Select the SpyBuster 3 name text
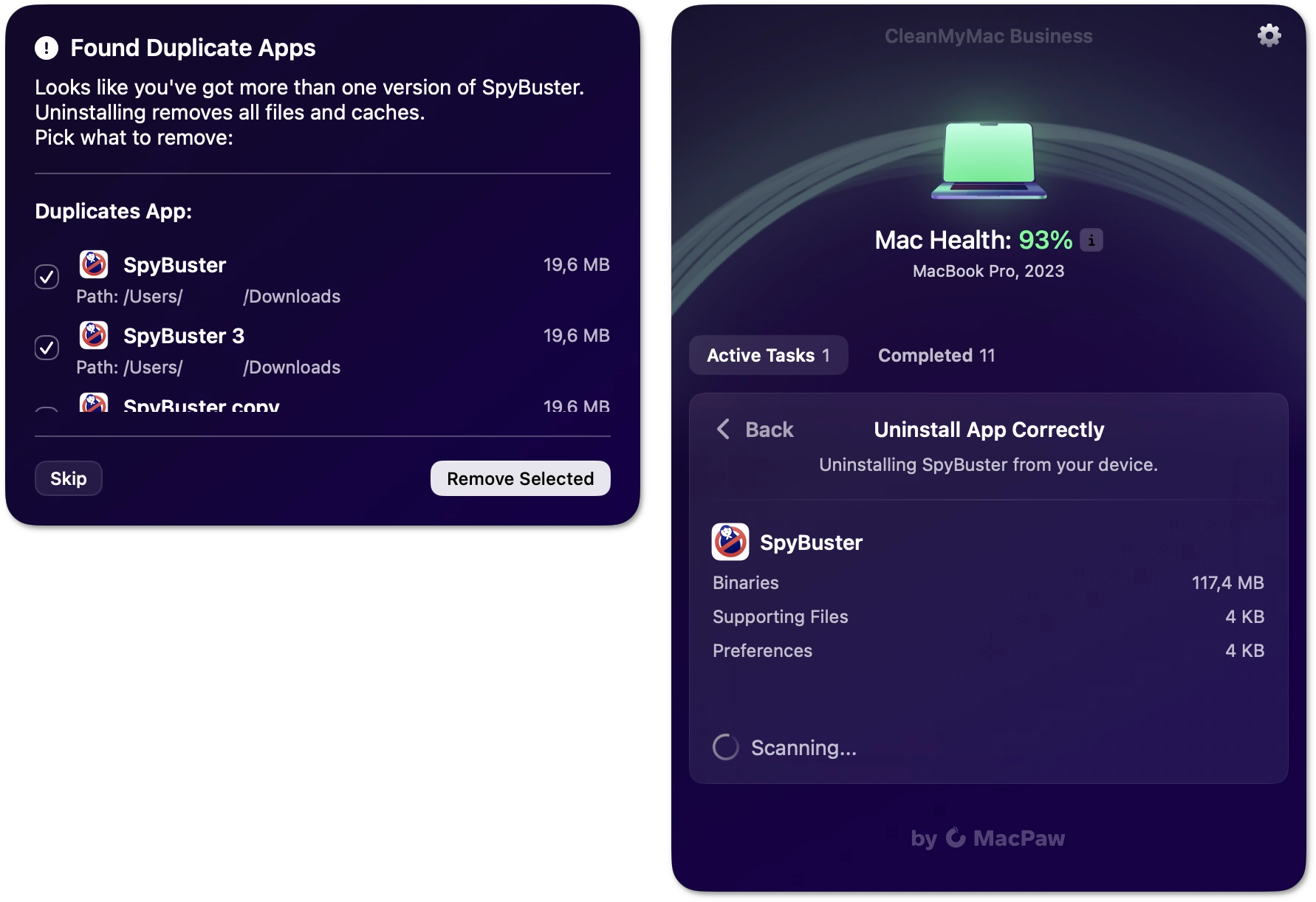The image size is (1316, 902). pos(184,336)
